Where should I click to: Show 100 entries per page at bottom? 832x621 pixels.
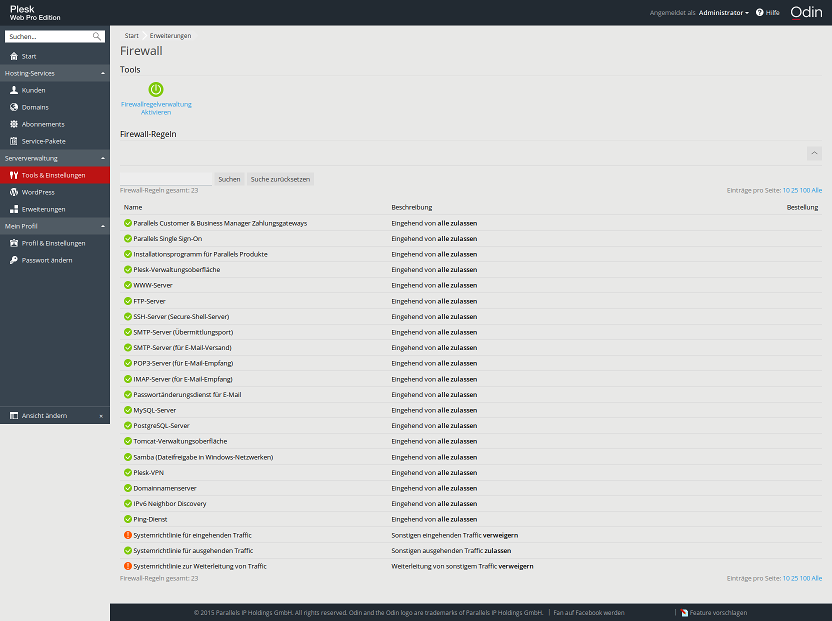805,578
